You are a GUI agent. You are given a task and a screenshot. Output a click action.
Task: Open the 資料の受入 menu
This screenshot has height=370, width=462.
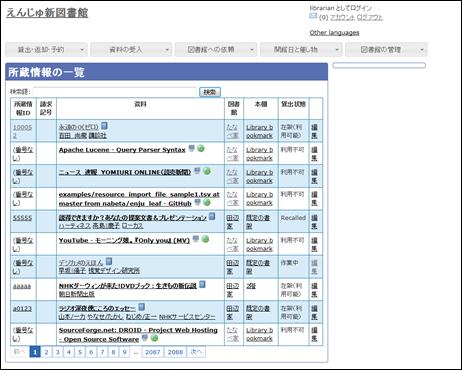click(x=131, y=50)
